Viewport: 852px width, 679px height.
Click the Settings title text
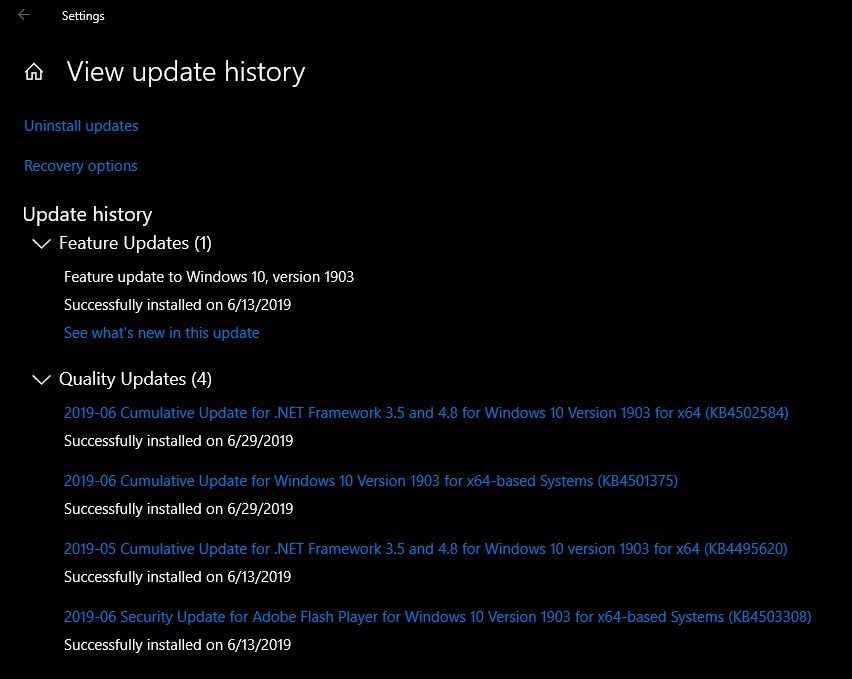[83, 16]
